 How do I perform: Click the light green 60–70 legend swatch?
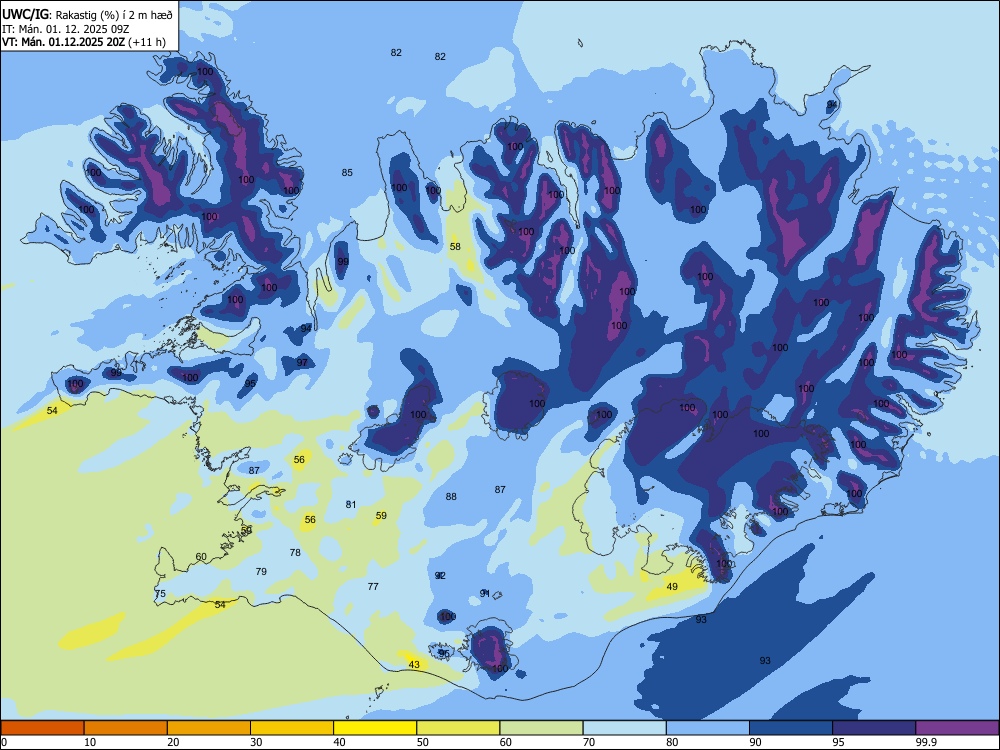coord(541,728)
